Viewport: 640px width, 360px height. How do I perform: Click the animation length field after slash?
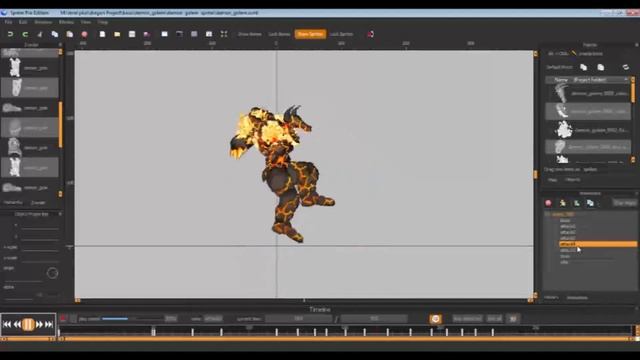tap(374, 319)
